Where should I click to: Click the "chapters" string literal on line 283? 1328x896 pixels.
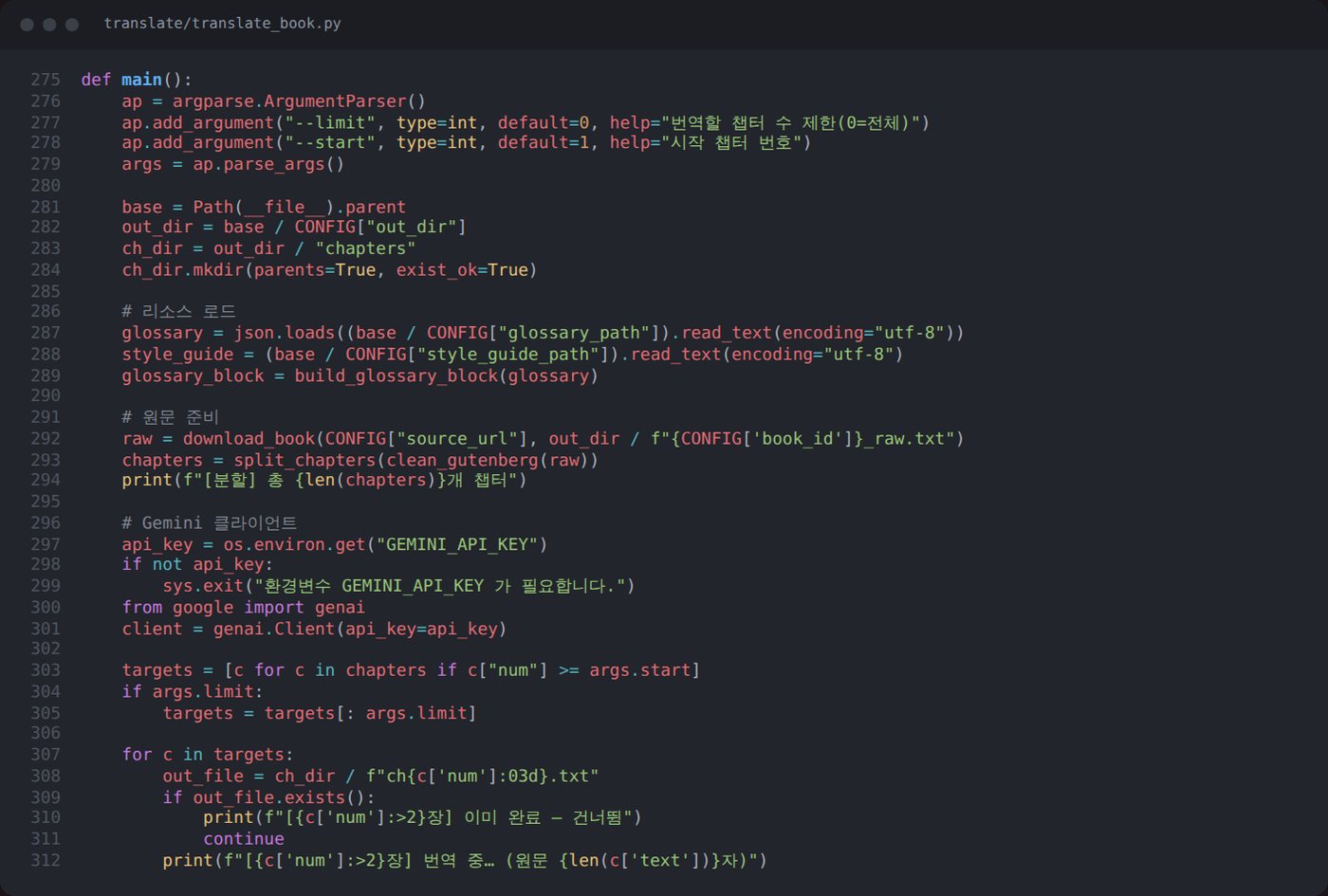point(365,248)
